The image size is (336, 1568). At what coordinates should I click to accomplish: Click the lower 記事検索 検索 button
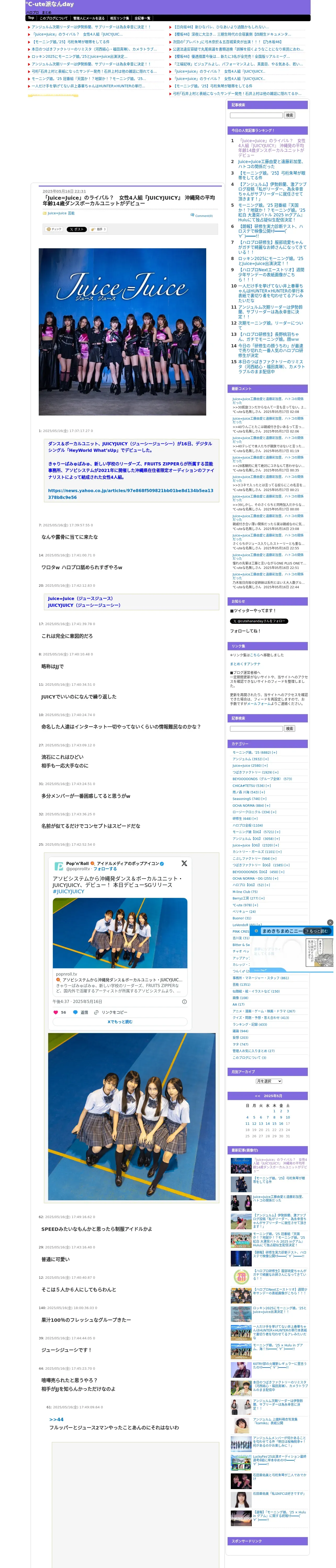tap(290, 729)
